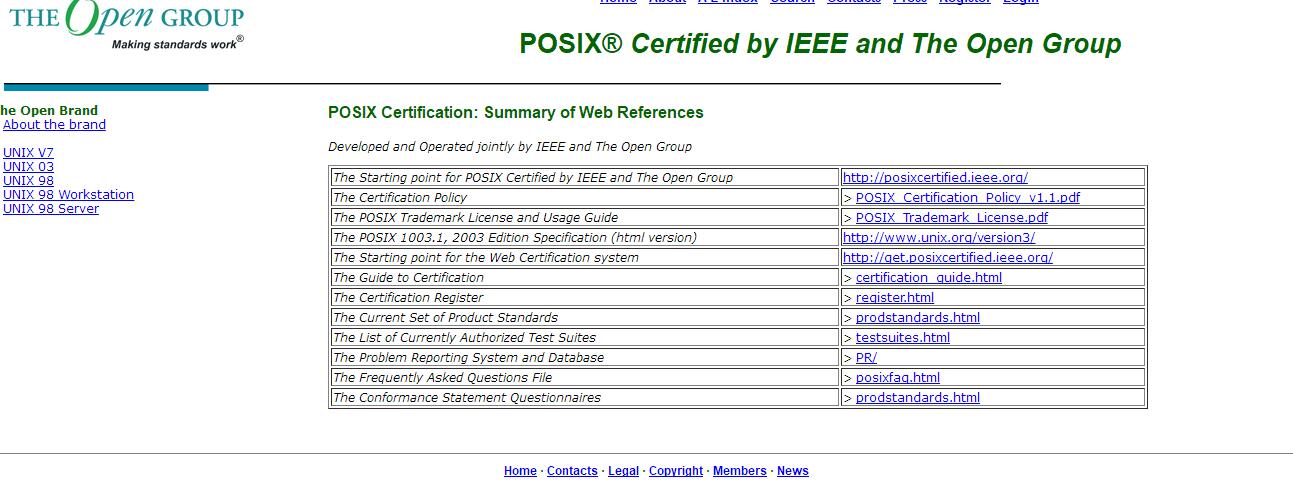View the register.html certification register

[894, 298]
